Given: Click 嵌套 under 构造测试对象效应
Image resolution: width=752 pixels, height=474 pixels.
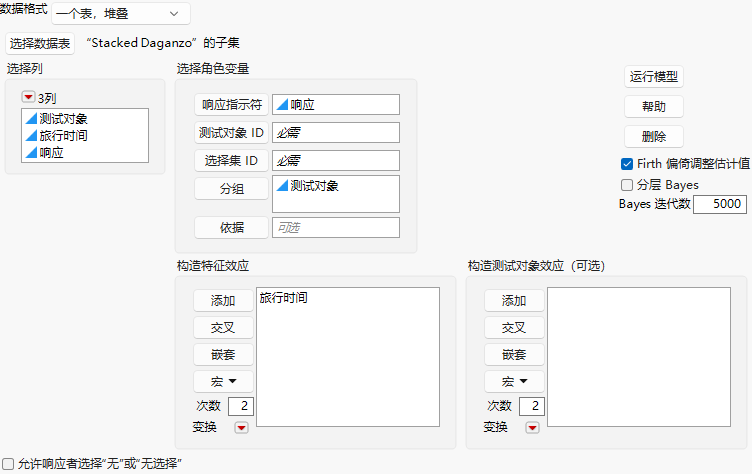Looking at the screenshot, I should coord(514,355).
